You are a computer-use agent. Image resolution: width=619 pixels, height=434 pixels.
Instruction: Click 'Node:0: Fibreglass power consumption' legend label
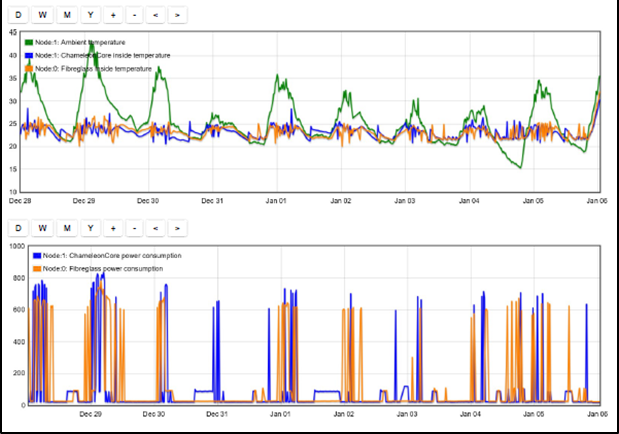click(x=103, y=269)
